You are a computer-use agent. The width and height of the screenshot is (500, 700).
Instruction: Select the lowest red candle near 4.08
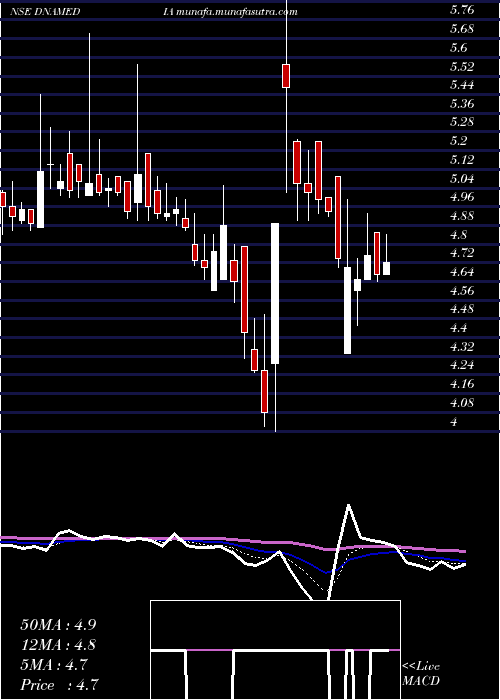[x=264, y=392]
